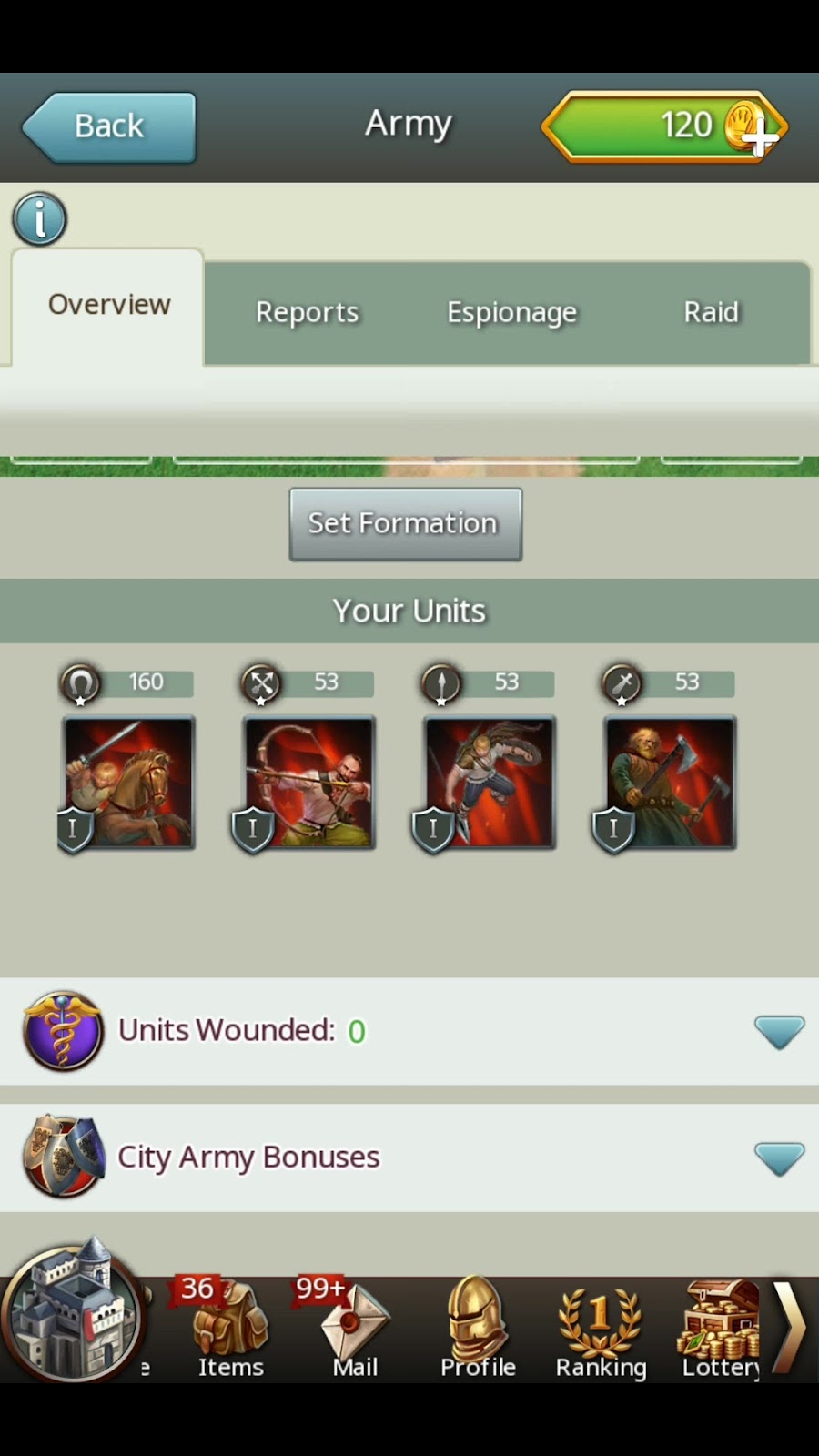Open the blue info icon

(39, 219)
